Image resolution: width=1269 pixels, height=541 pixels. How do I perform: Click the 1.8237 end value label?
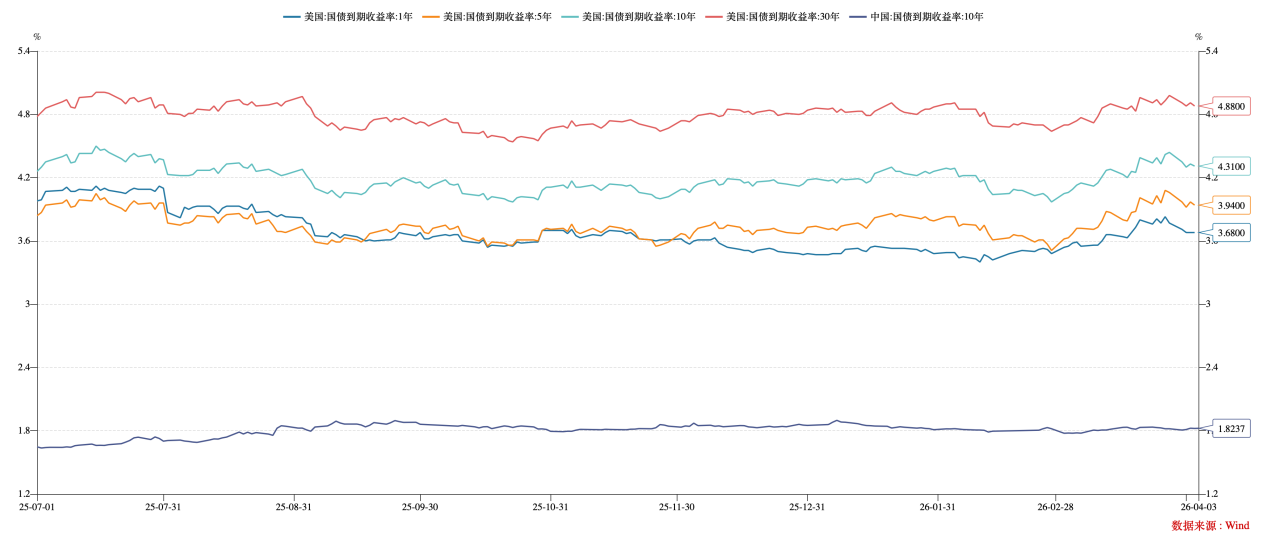tap(1231, 428)
